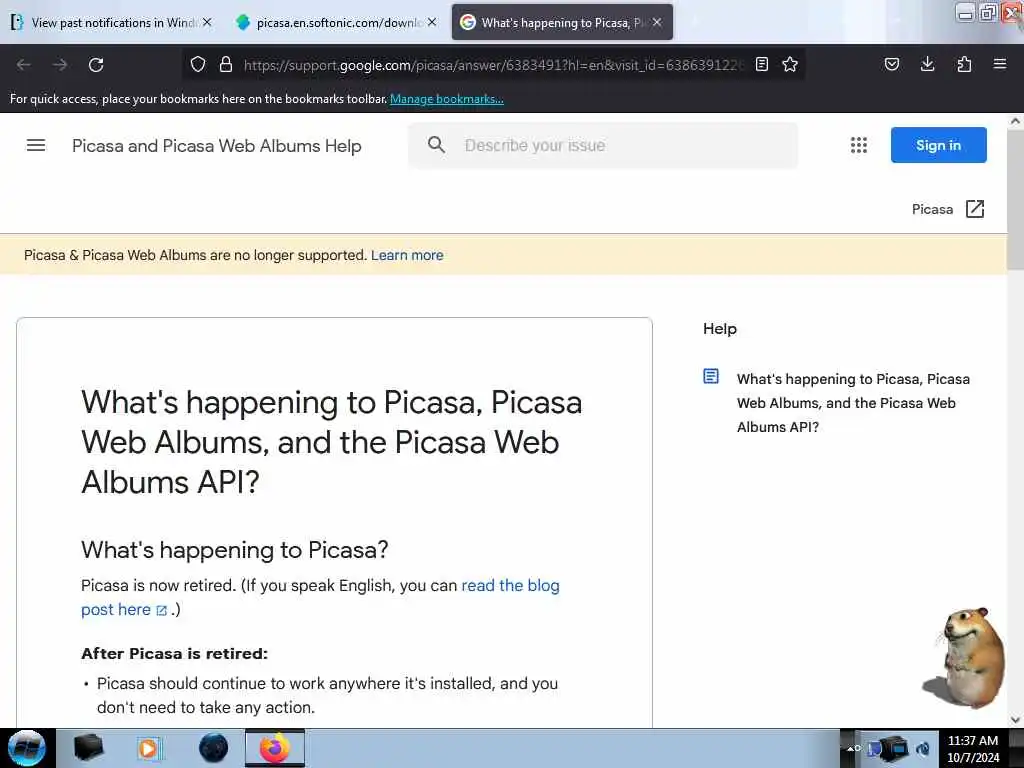Toggle reader view icon in address bar

tap(761, 64)
